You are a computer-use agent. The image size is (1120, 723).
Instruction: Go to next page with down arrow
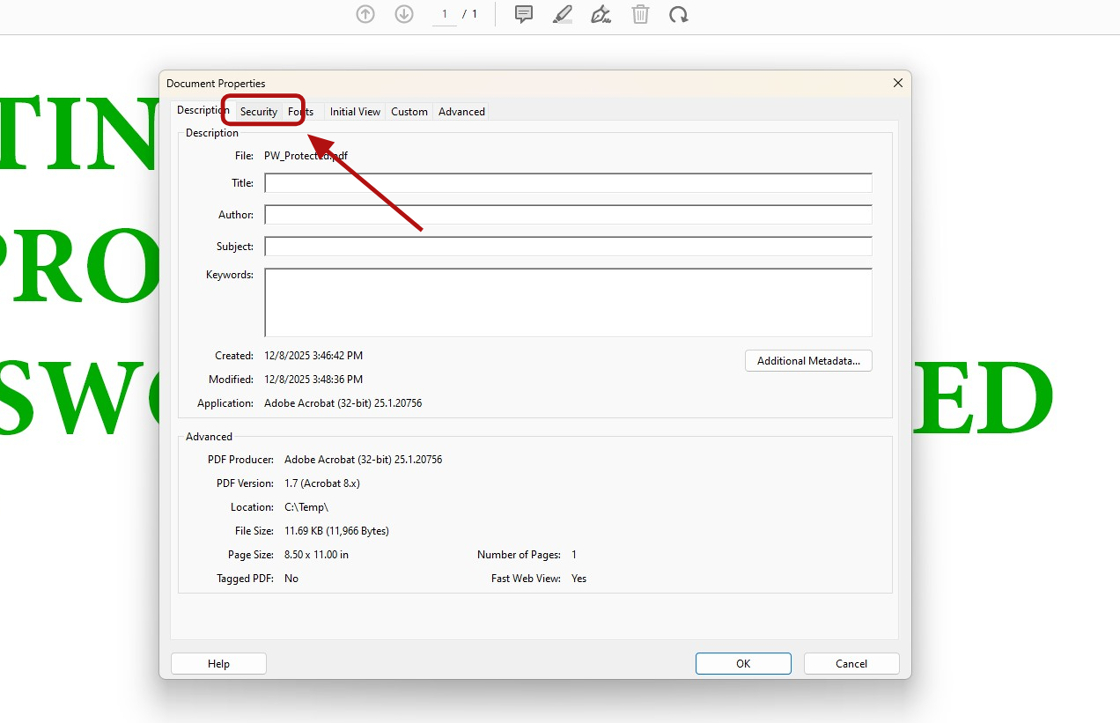[x=404, y=14]
